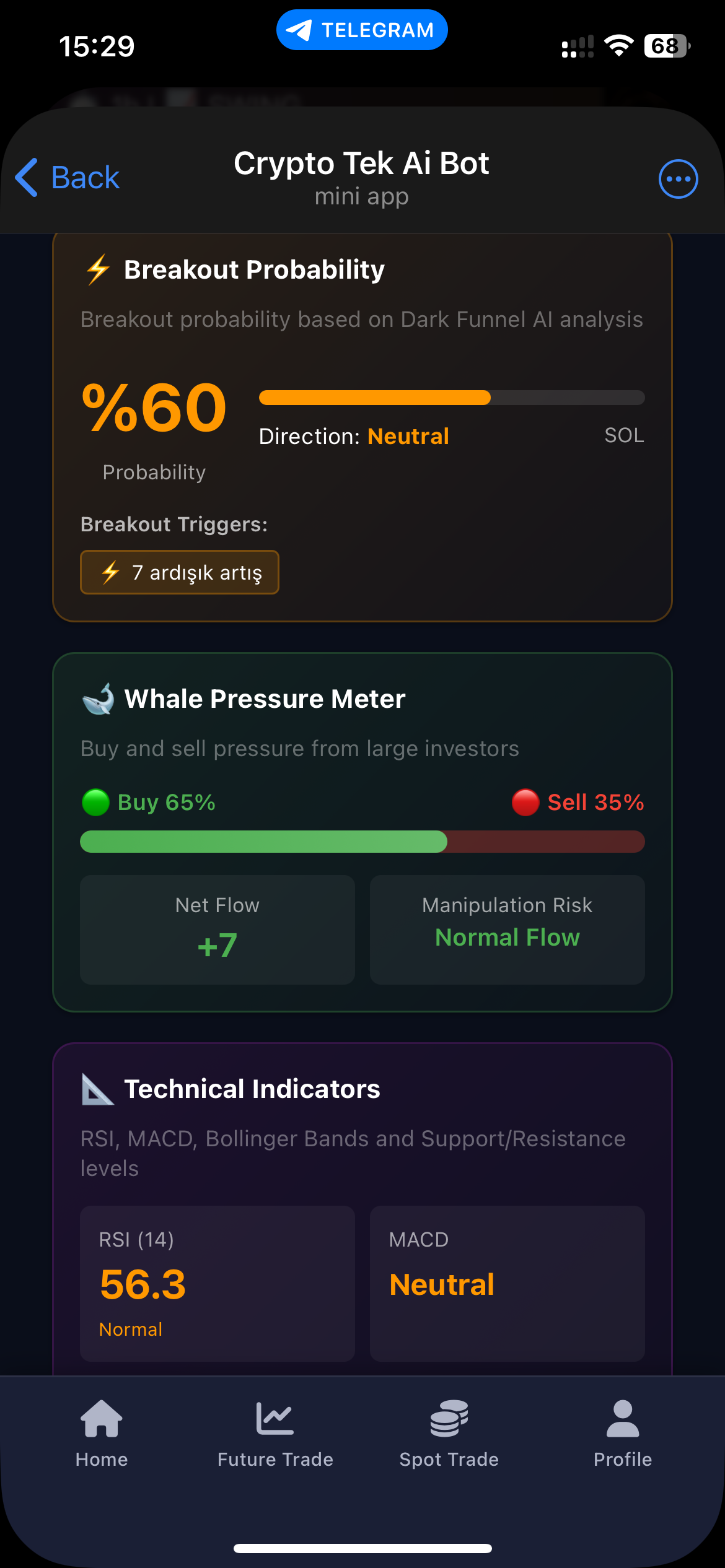Switch to the Future Trade tab label
This screenshot has width=725, height=1568.
[x=275, y=1460]
